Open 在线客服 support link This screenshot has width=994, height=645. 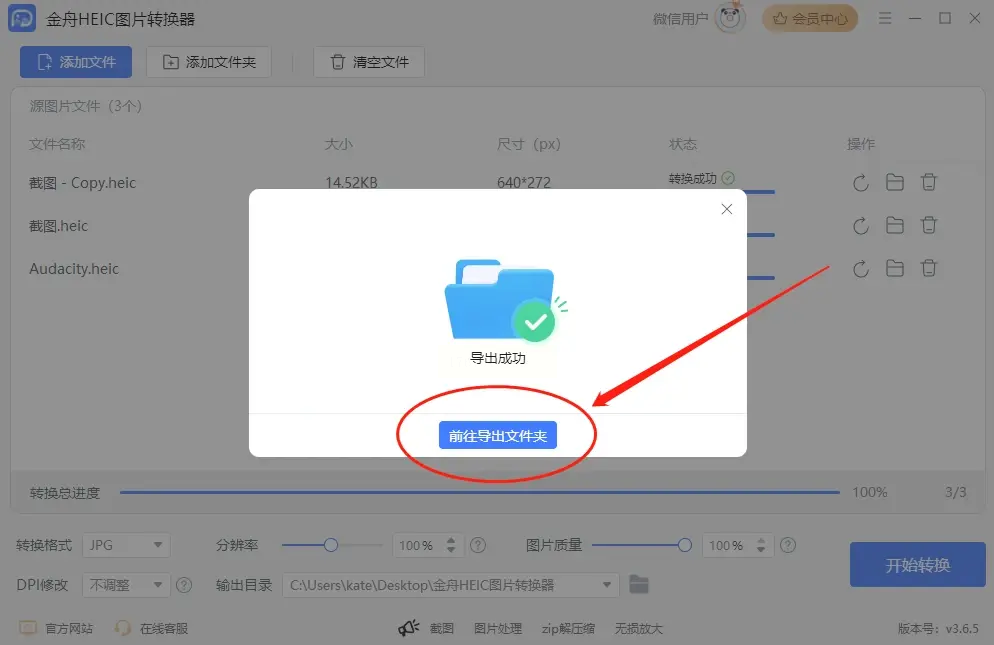164,629
